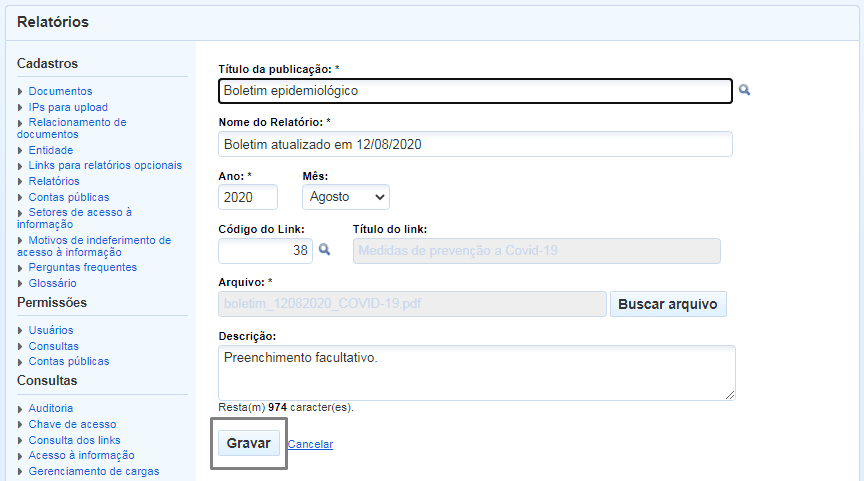Click magnifier icon beside Título da publicação
864x481 pixels.
coord(744,90)
